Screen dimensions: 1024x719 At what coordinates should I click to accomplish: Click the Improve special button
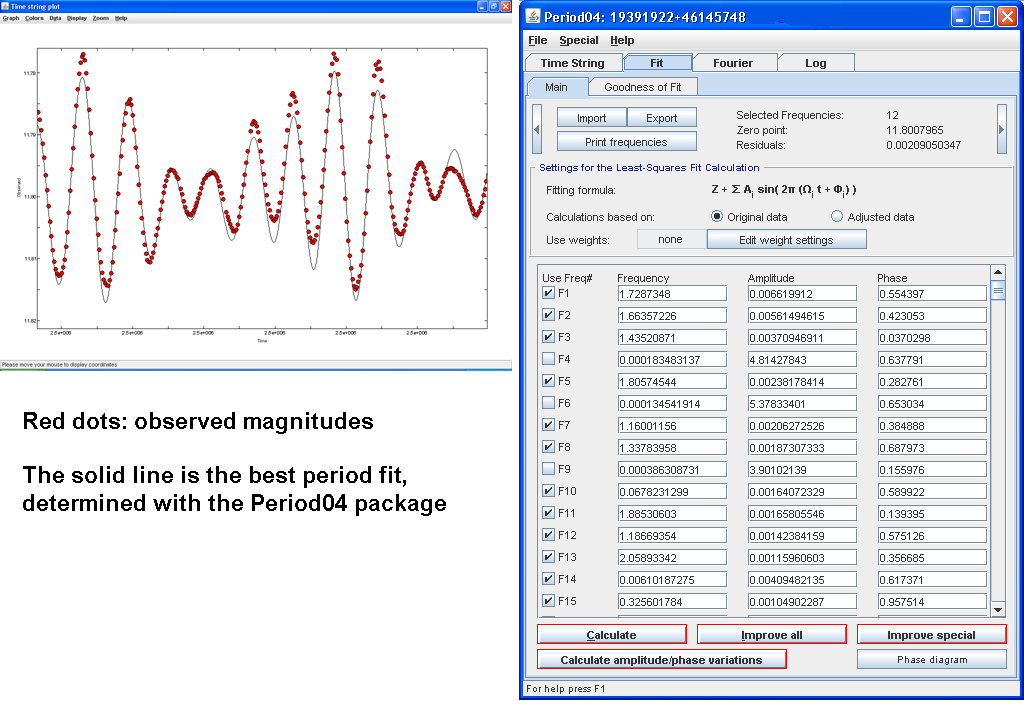click(x=931, y=635)
